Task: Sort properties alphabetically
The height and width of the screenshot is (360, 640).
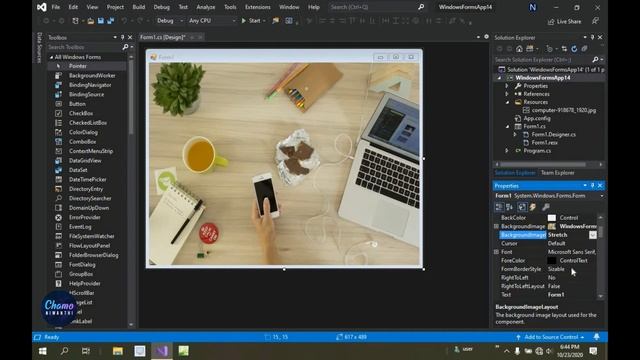Action: [510, 207]
